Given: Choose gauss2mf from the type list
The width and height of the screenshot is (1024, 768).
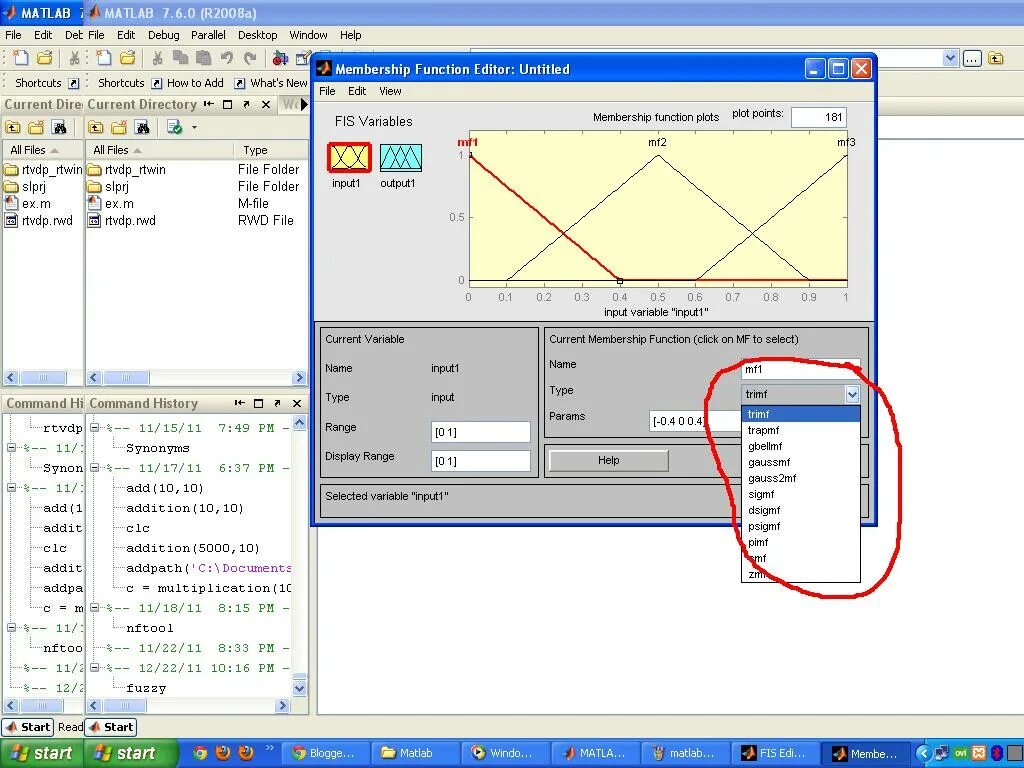Looking at the screenshot, I should click(801, 478).
